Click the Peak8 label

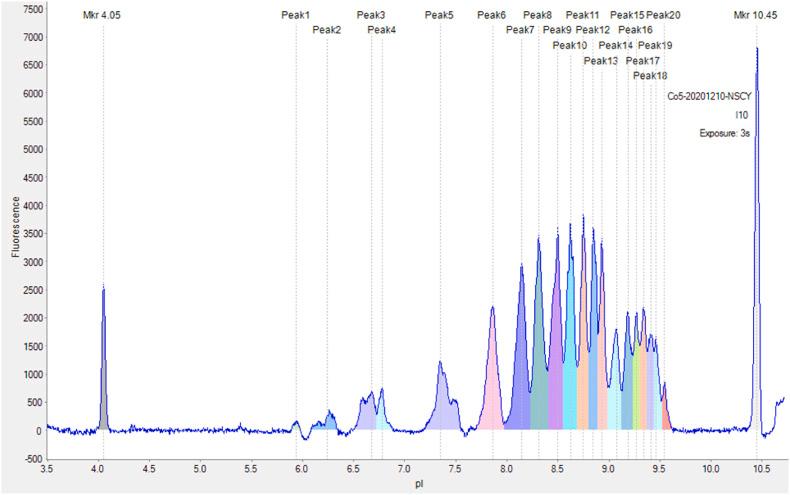click(x=538, y=16)
